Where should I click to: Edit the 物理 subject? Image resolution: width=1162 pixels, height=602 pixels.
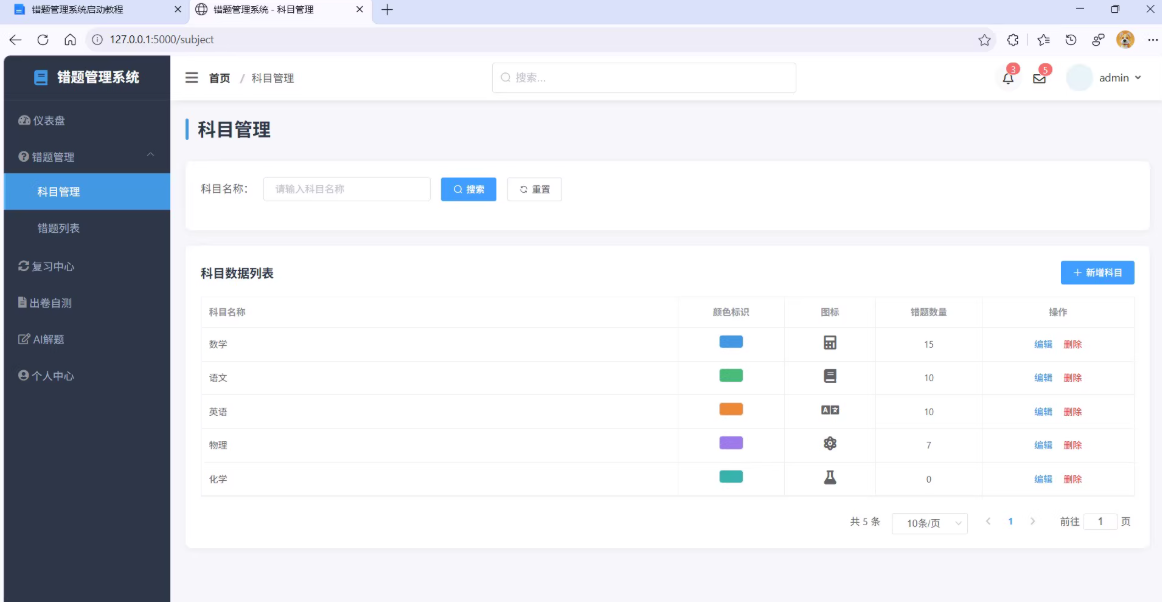[x=1043, y=445]
